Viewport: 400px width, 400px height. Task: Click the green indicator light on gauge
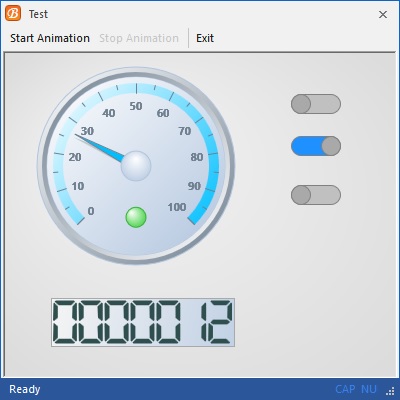[x=136, y=217]
